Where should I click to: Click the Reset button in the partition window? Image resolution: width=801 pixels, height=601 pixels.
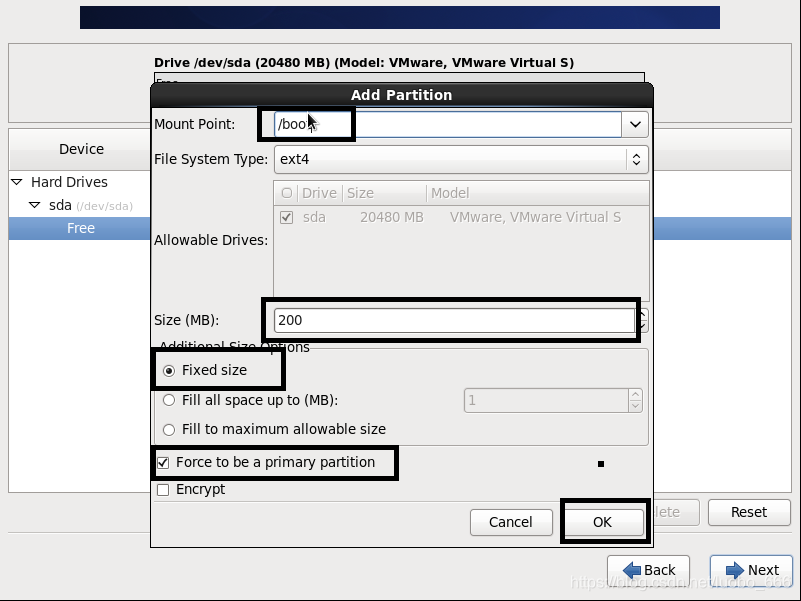point(749,512)
